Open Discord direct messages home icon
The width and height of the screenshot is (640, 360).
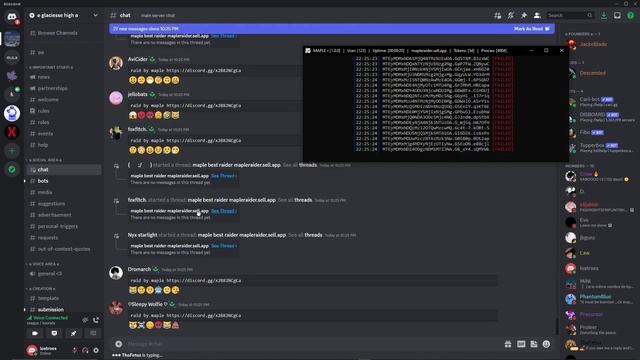(12, 17)
